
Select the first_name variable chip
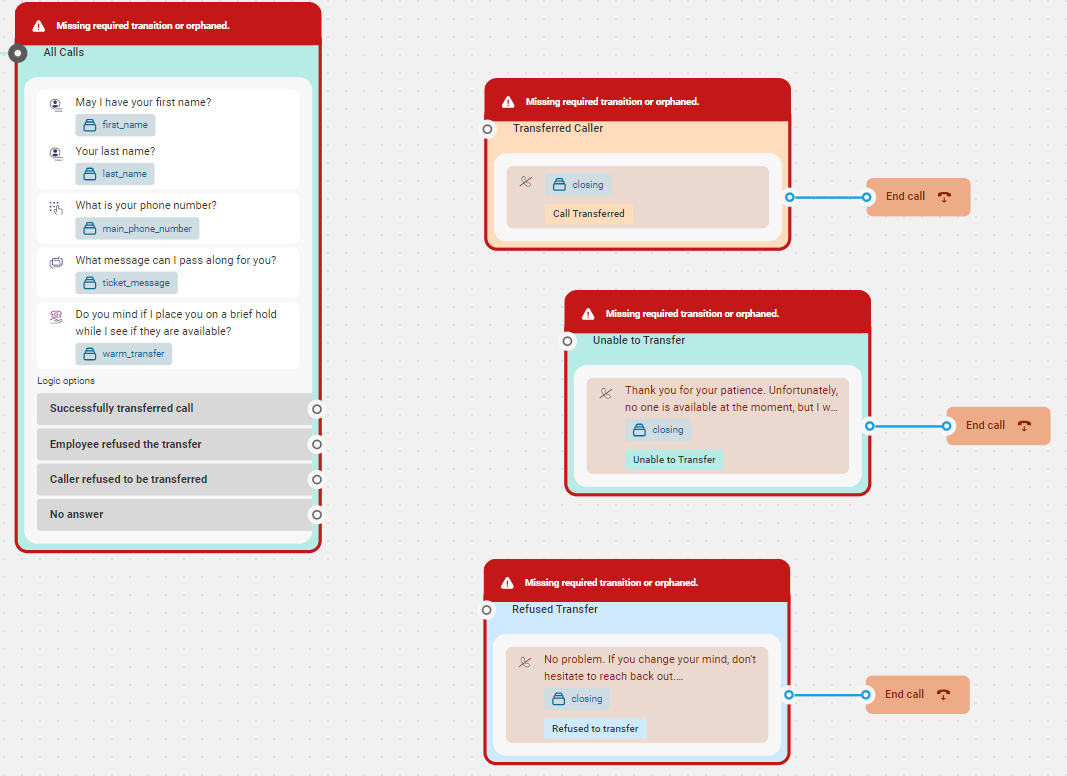point(115,125)
